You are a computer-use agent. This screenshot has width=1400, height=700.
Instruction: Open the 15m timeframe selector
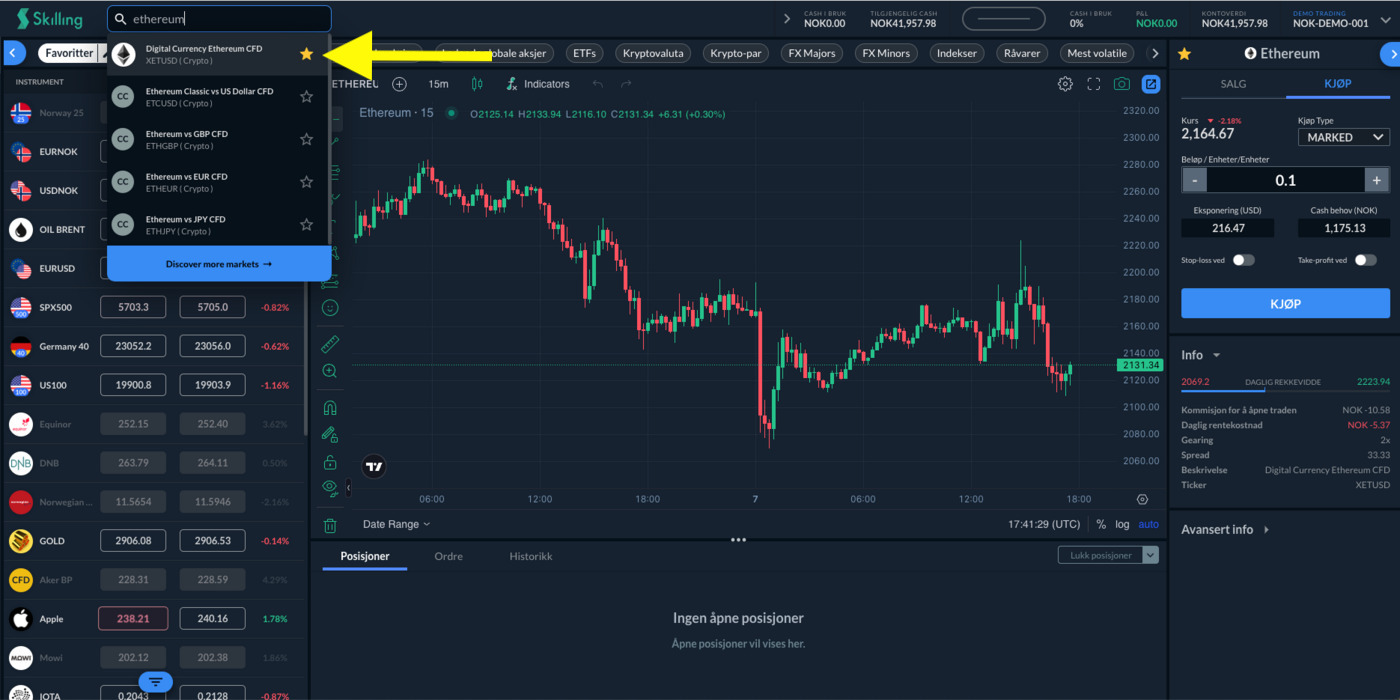click(438, 84)
